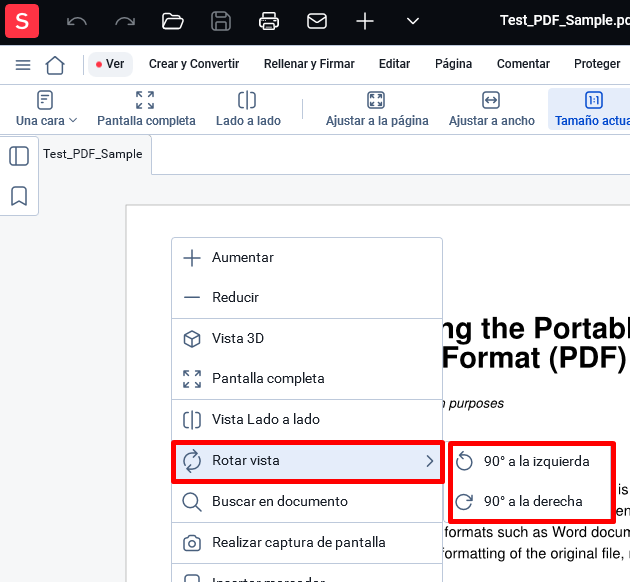Switch to the Página tab

coord(453,64)
